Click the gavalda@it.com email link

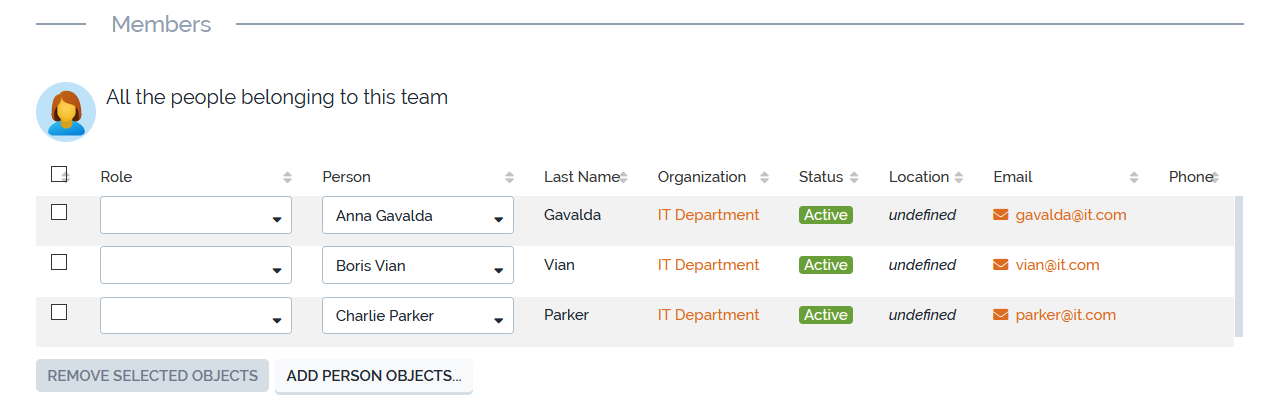[1071, 215]
